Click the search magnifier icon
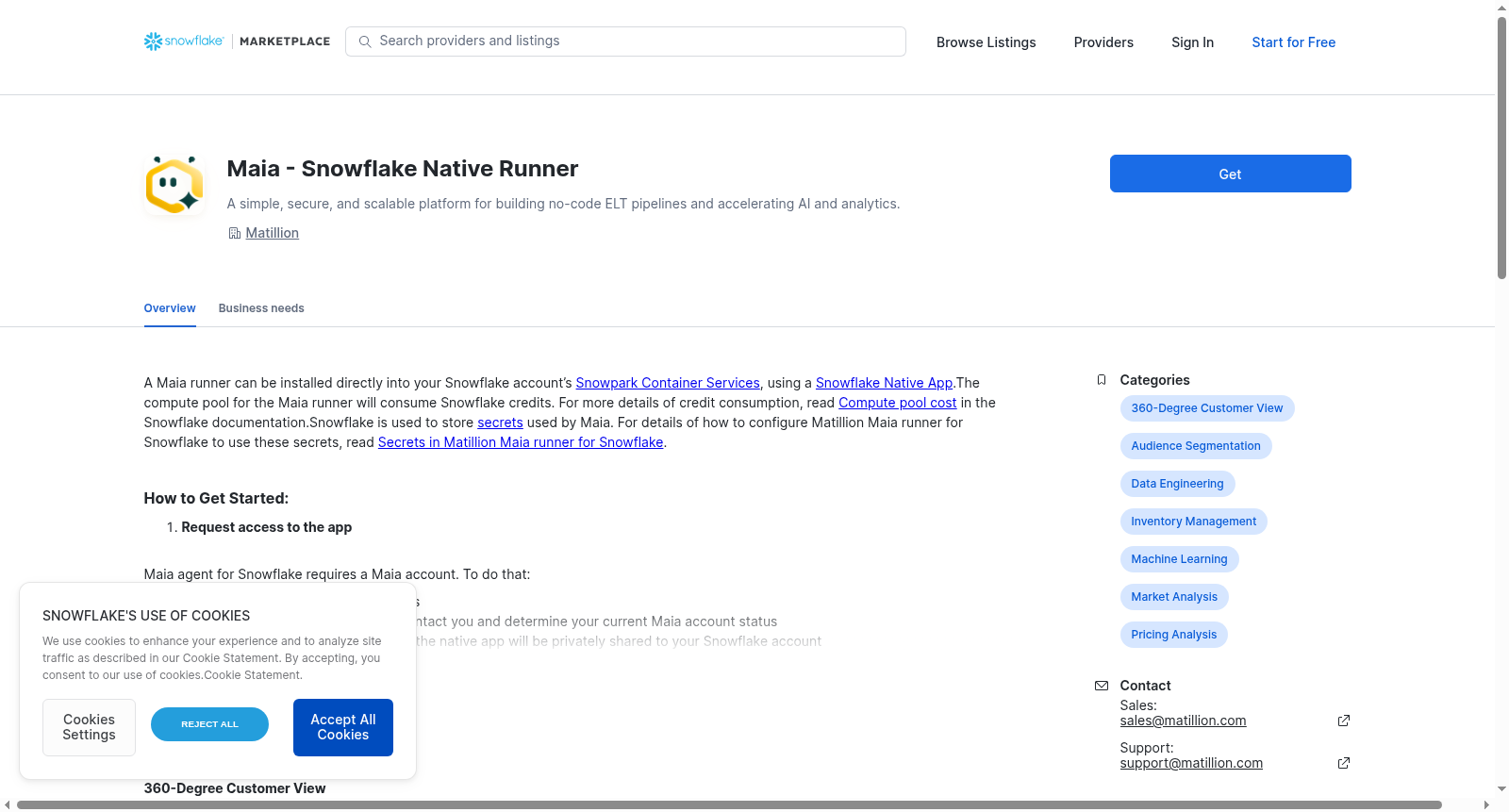 365,41
